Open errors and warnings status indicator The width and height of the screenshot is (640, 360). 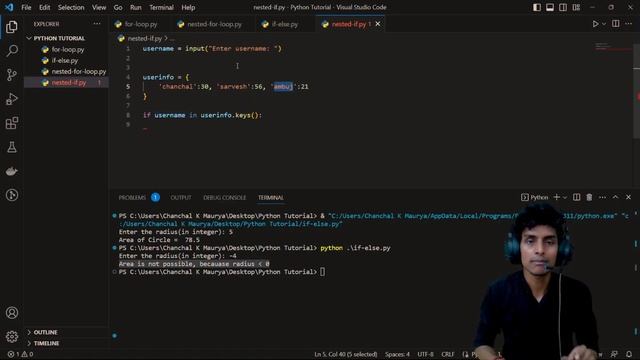click(20, 354)
